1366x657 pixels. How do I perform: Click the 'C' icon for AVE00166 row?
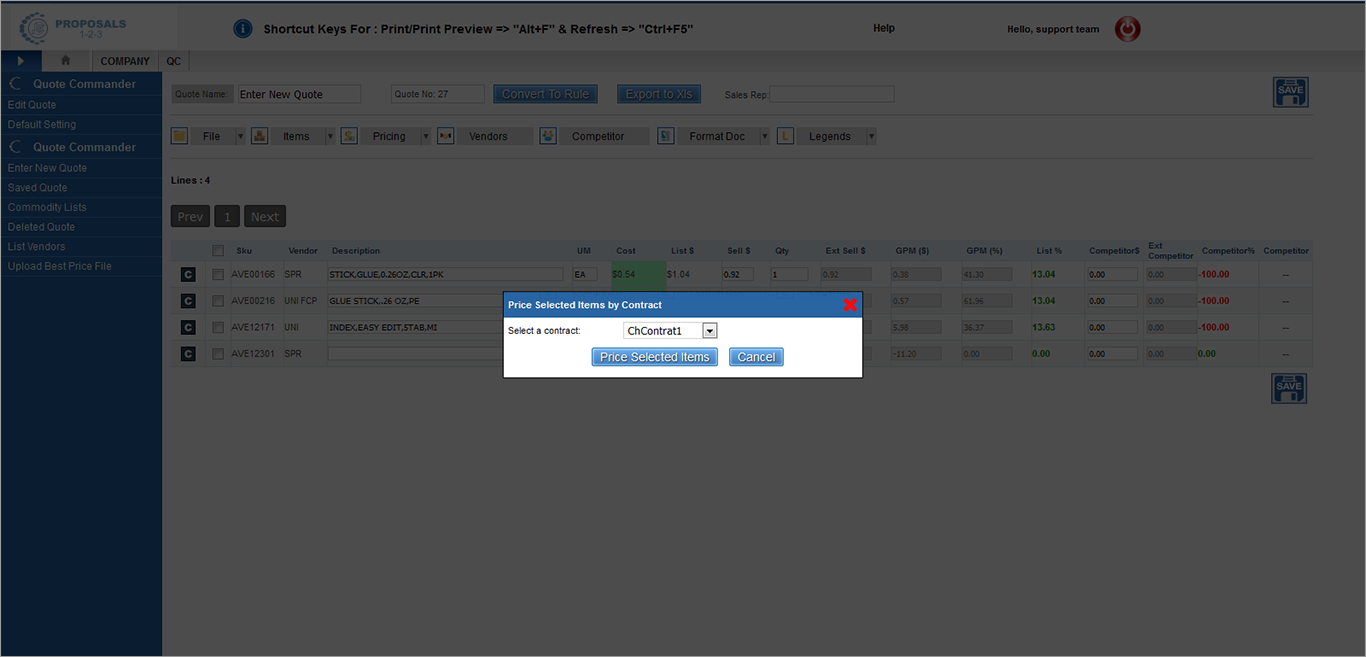click(x=187, y=274)
